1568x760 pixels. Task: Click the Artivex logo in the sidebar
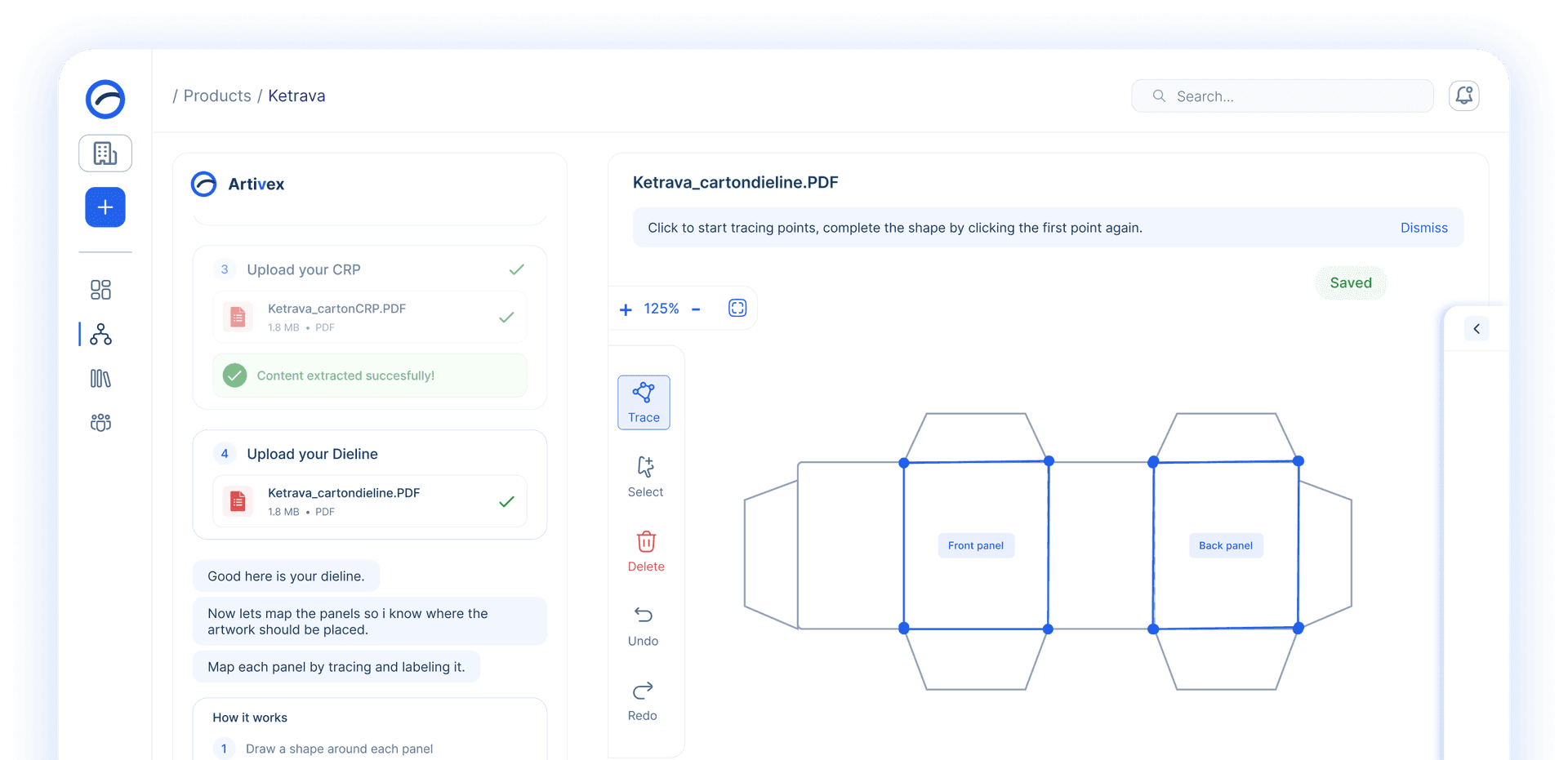(x=105, y=99)
